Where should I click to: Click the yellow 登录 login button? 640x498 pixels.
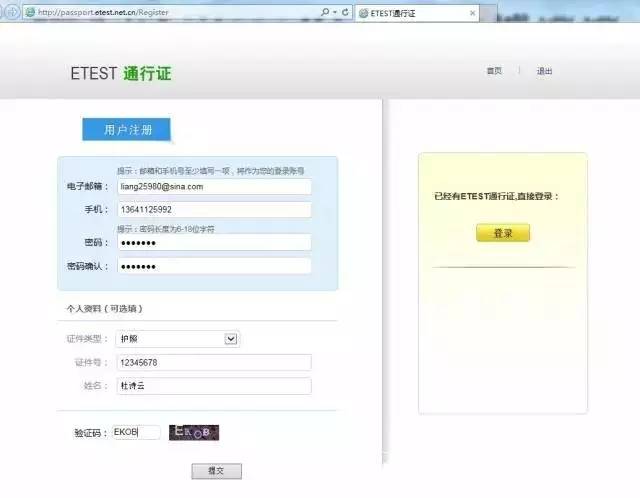[x=503, y=233]
